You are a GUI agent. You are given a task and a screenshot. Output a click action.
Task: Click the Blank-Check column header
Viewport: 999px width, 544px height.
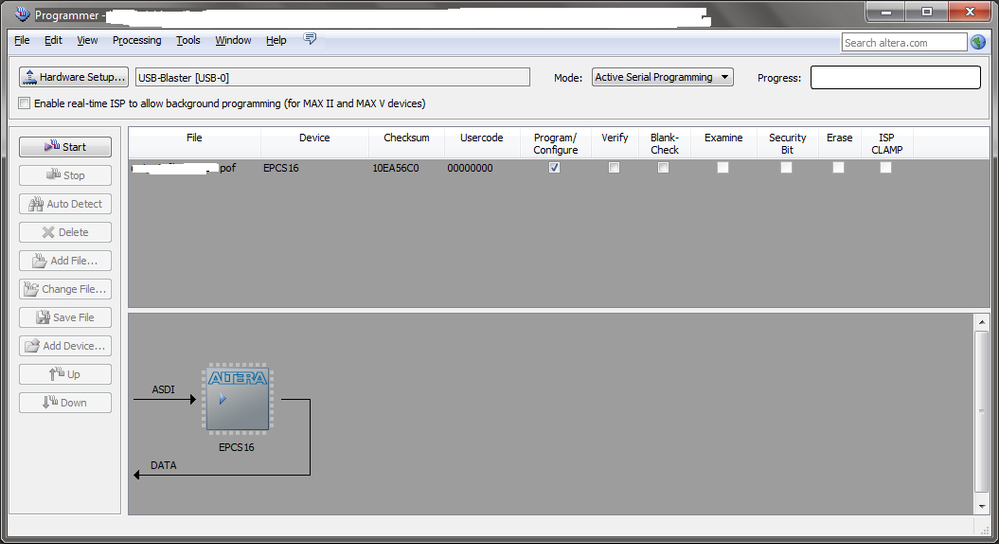665,143
